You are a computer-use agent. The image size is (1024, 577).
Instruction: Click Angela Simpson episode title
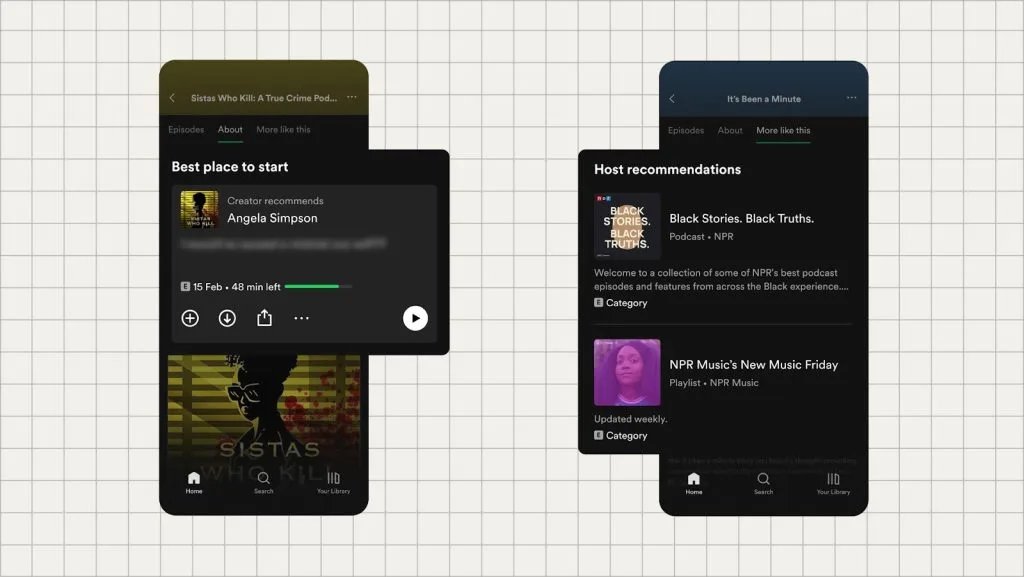pos(272,218)
